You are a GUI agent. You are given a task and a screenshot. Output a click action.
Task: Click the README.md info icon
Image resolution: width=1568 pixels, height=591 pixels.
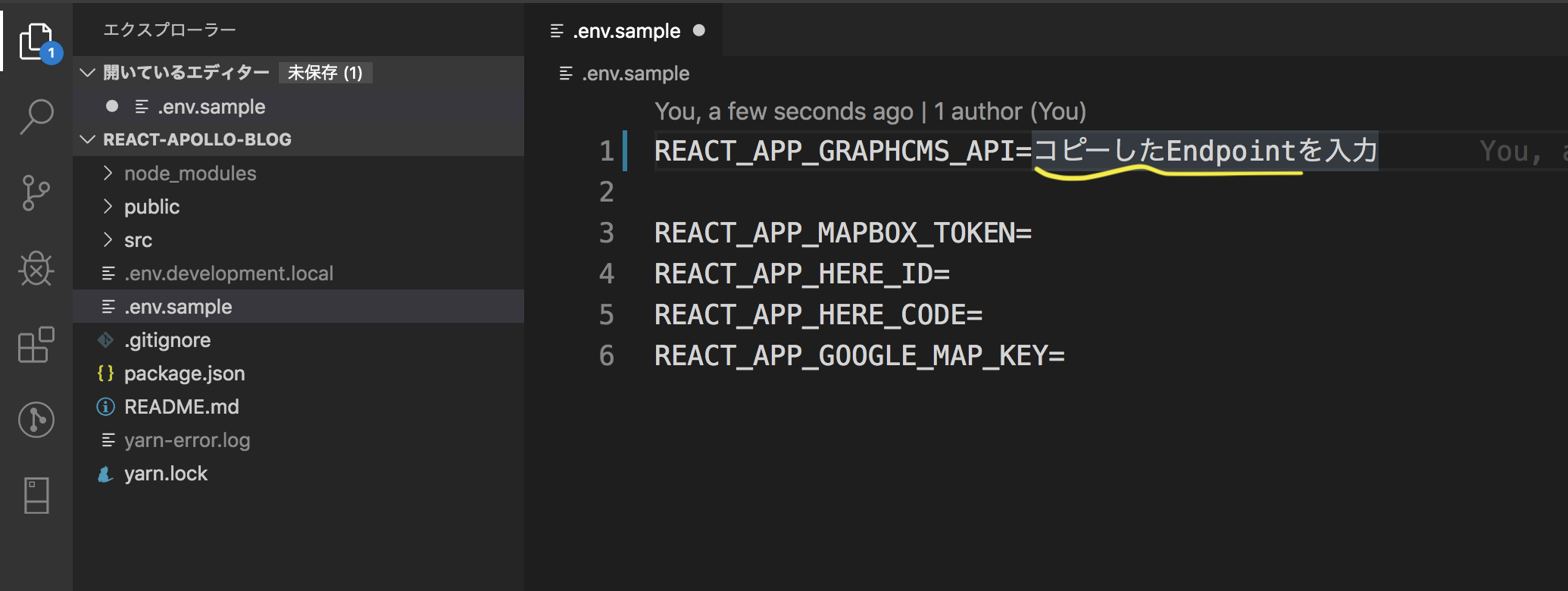105,407
